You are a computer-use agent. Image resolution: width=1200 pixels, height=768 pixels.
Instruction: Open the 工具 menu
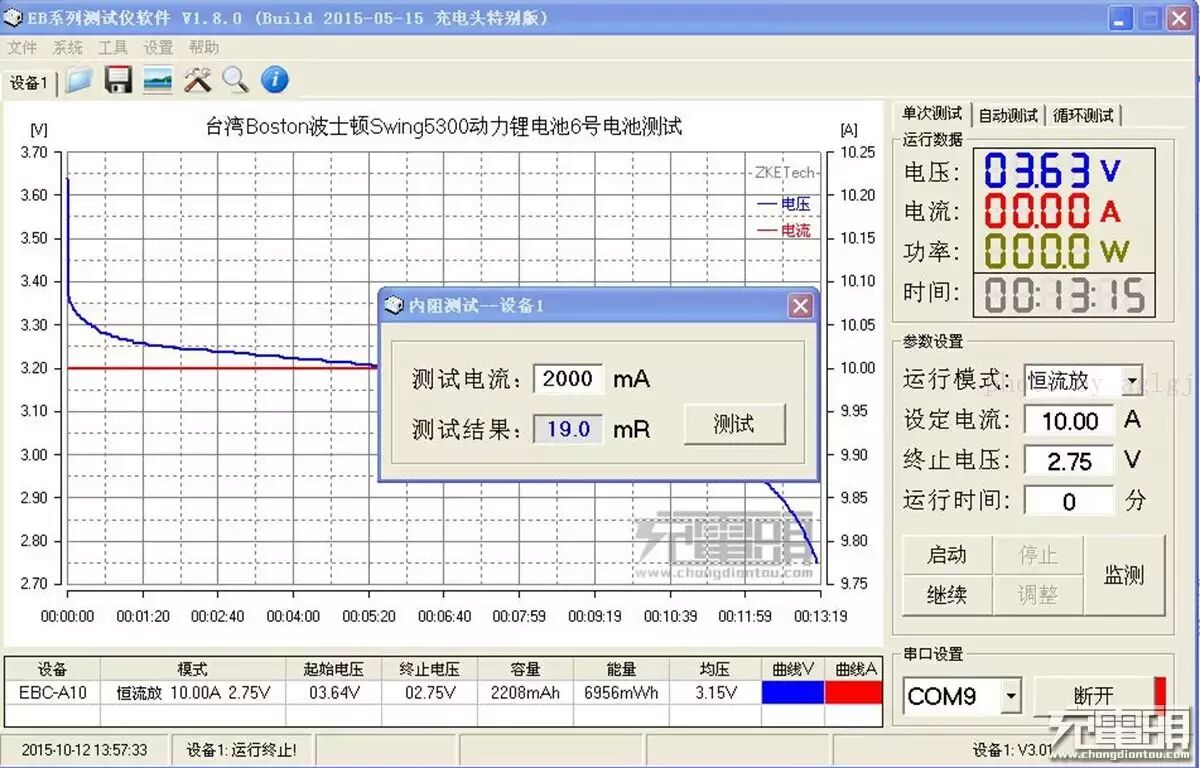(x=113, y=48)
